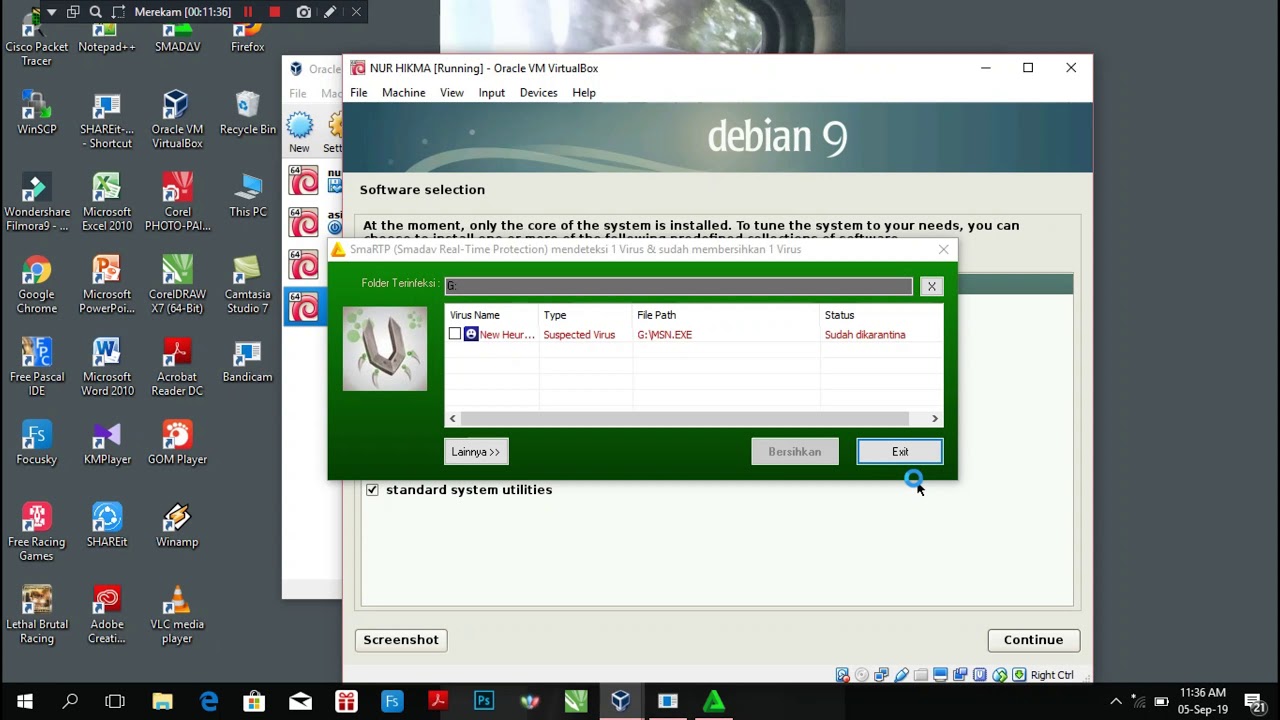Select WinSCP desktop shortcut
1280x720 pixels.
37,113
